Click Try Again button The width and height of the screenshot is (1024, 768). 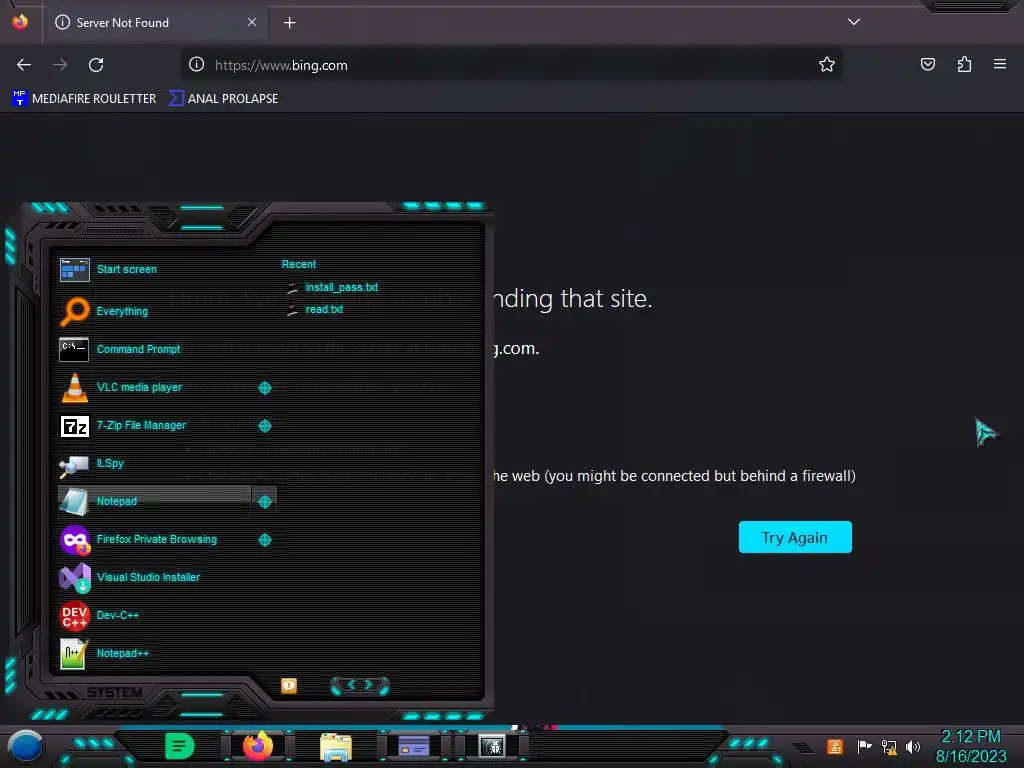click(x=795, y=537)
